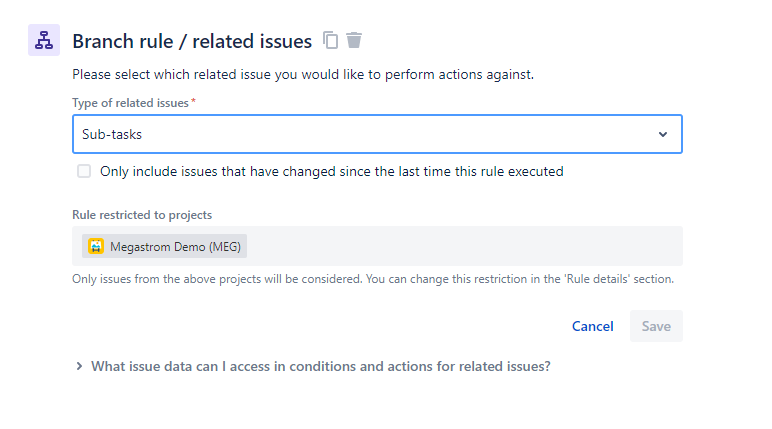Click the 'Branch rule / related issues' heading
Screen dimensions: 772x429
pyautogui.click(x=192, y=41)
